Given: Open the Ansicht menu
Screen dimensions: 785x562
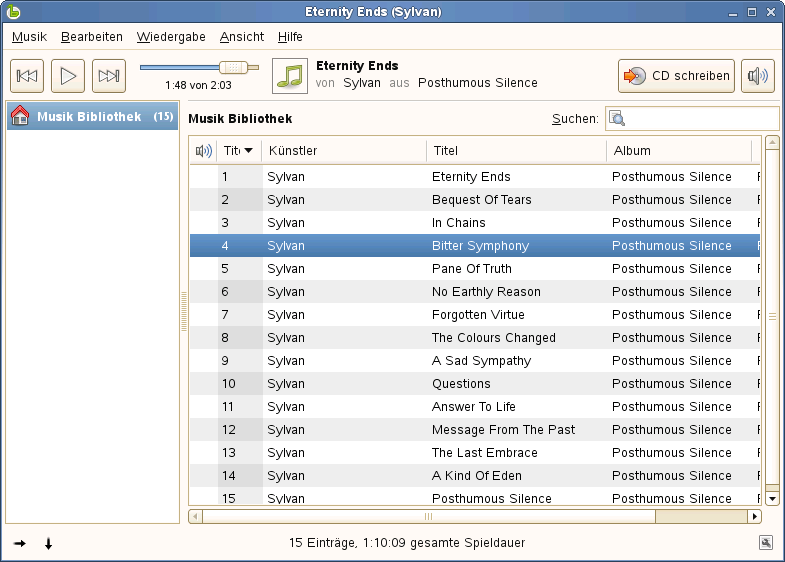Looking at the screenshot, I should [x=242, y=37].
